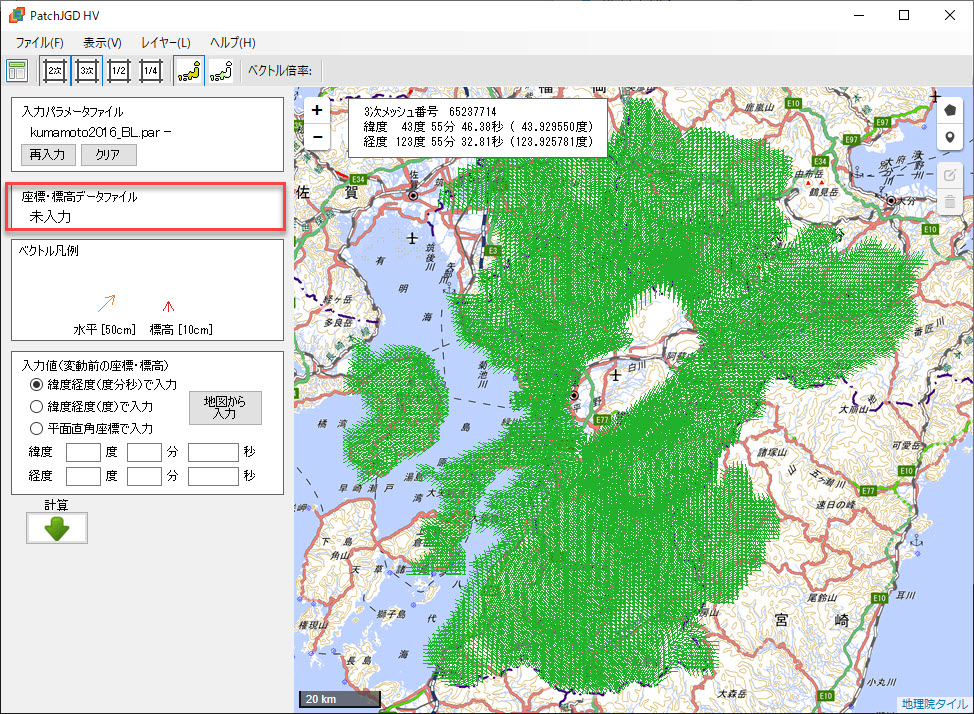Image resolution: width=974 pixels, height=714 pixels.
Task: Open the ファイル(F) menu
Action: tap(39, 42)
